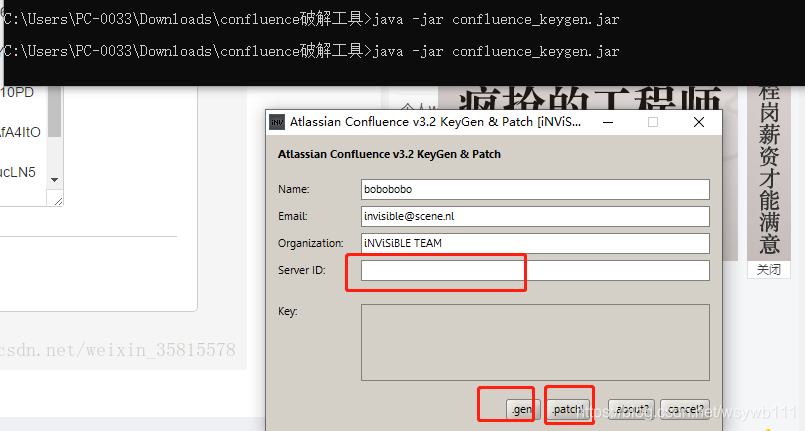Click the disabled maximize button of KeyGen window
The image size is (805, 431).
click(653, 122)
